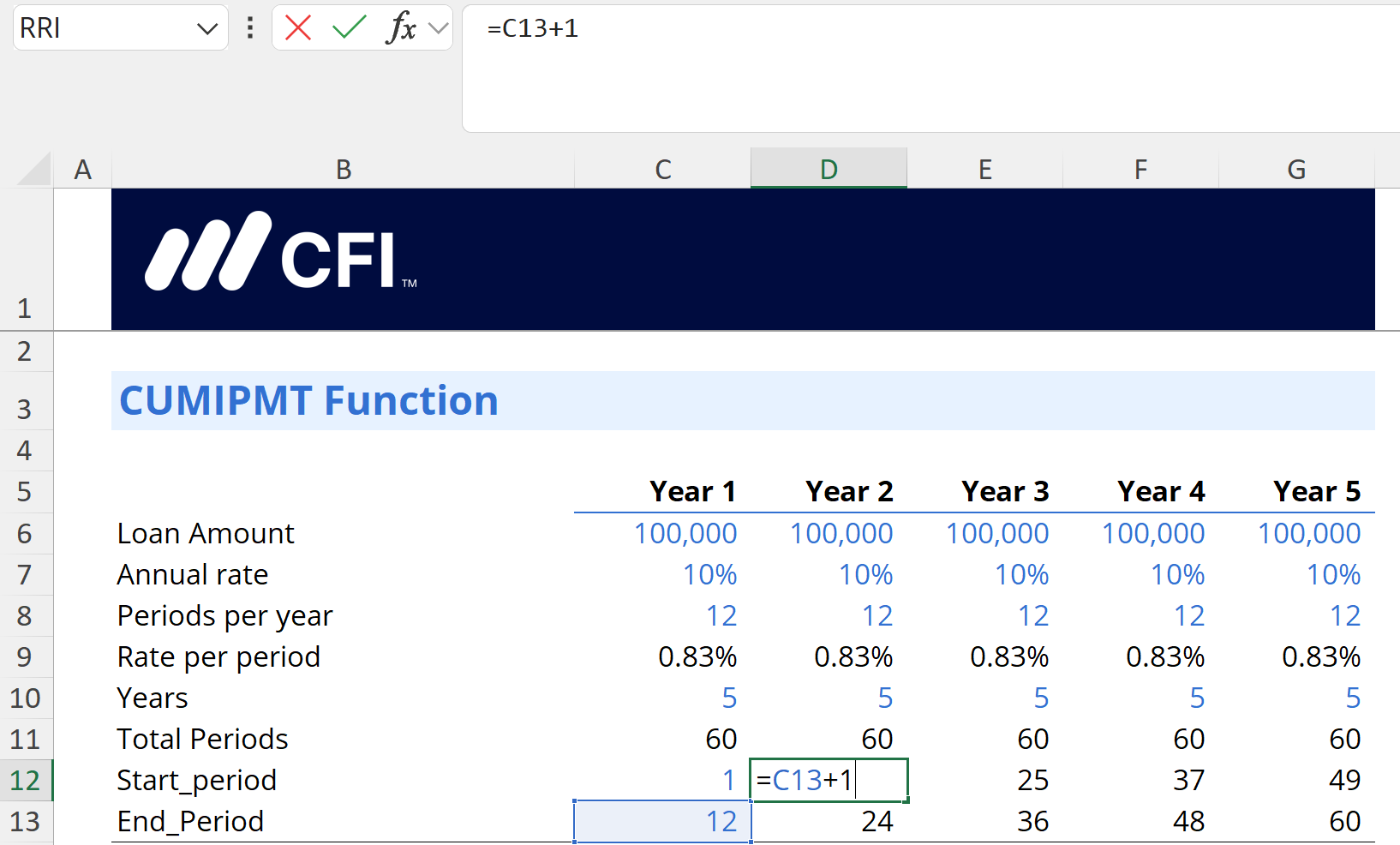
Task: Click the Select All corner triangle
Action: coord(34,169)
